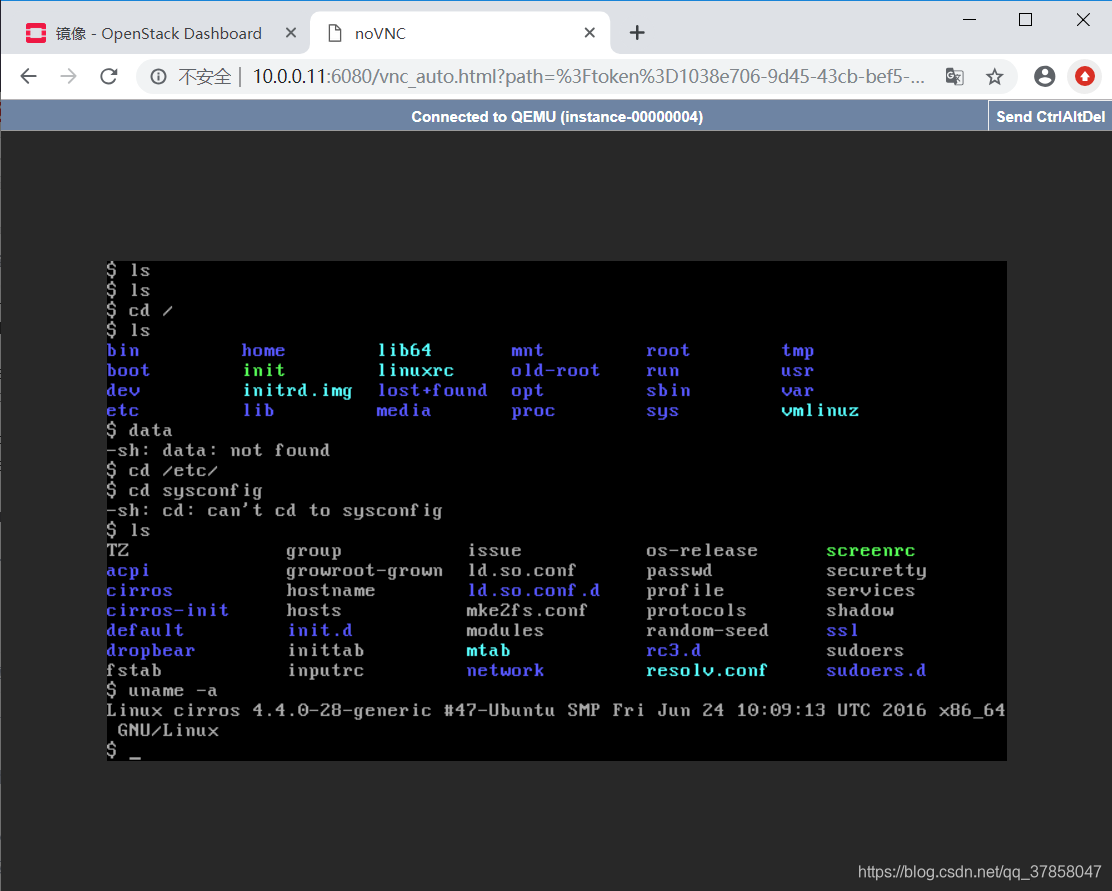
Task: Close the noVNC tab
Action: point(589,32)
